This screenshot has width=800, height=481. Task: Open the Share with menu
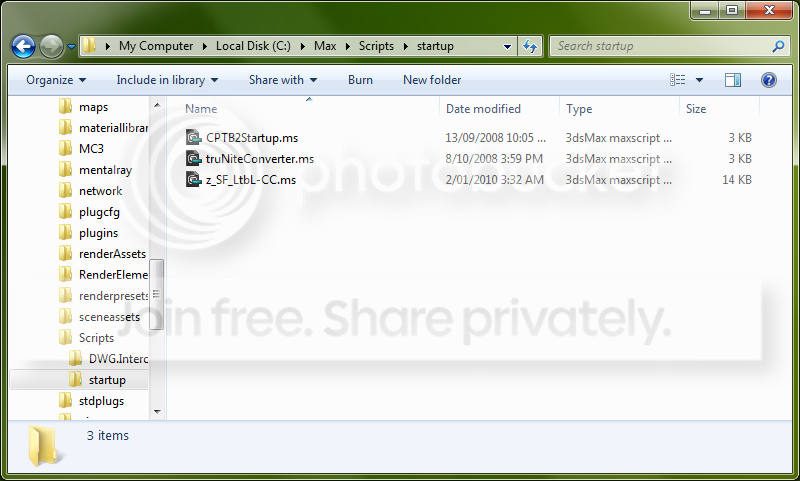(283, 80)
